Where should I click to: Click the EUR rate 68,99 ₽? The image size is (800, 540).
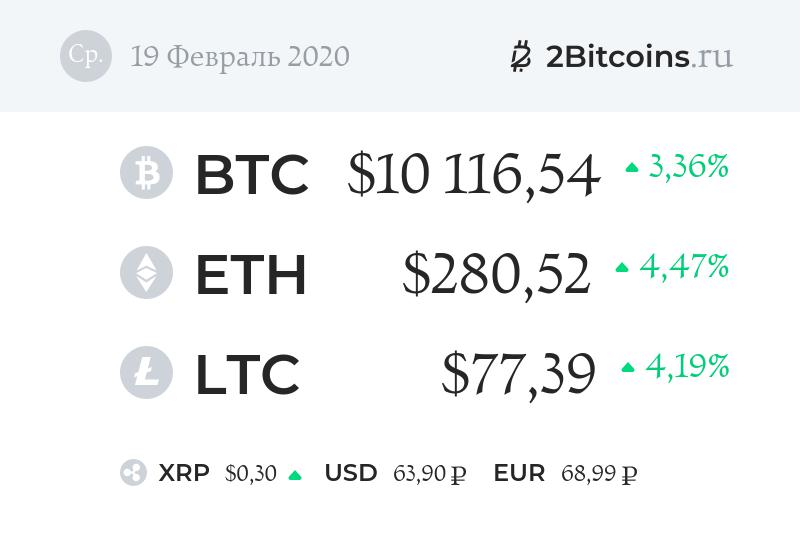(x=599, y=474)
